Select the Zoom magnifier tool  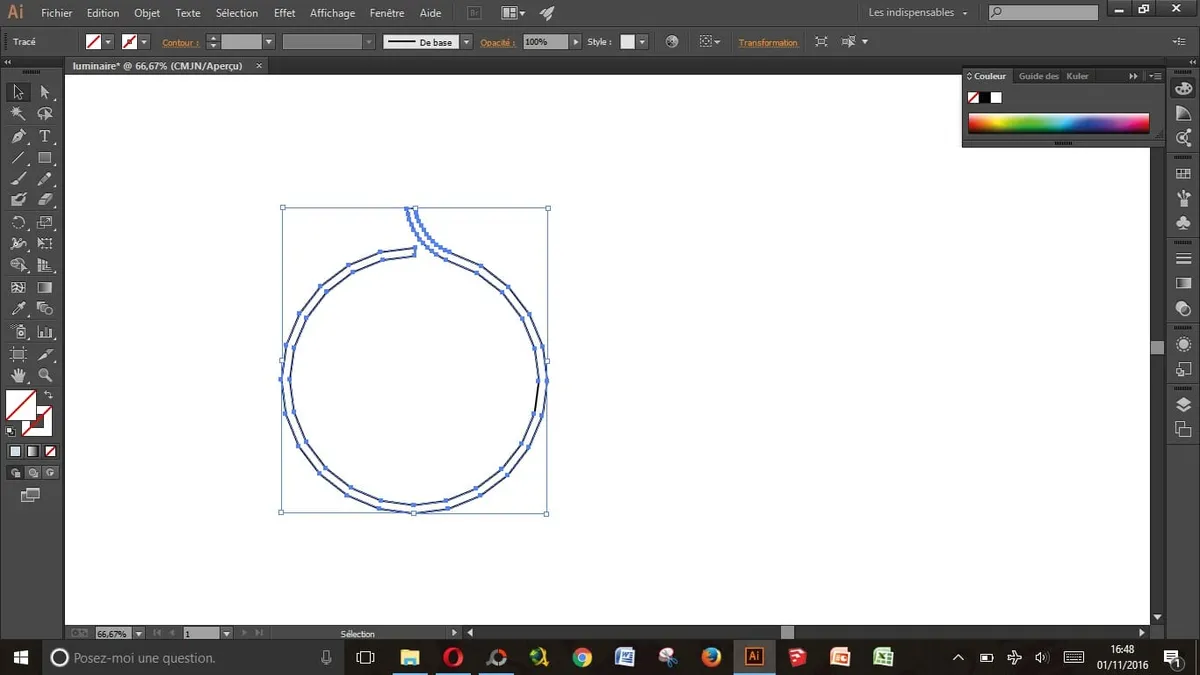[x=45, y=376]
